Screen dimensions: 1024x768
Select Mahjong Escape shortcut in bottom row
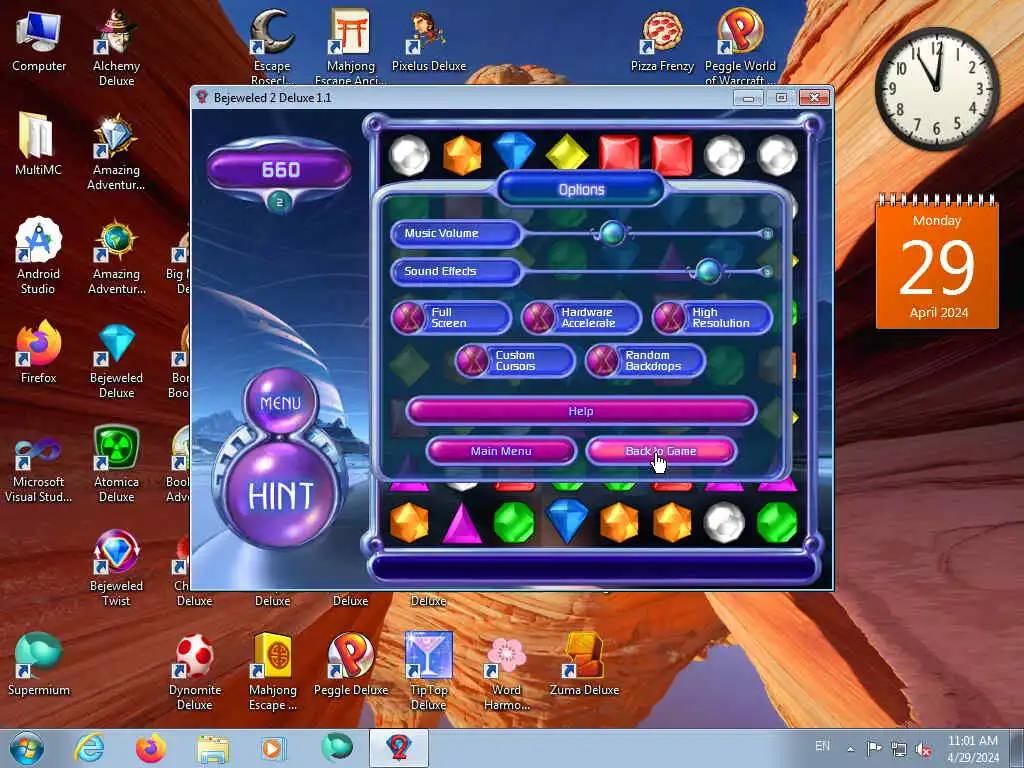(x=272, y=671)
